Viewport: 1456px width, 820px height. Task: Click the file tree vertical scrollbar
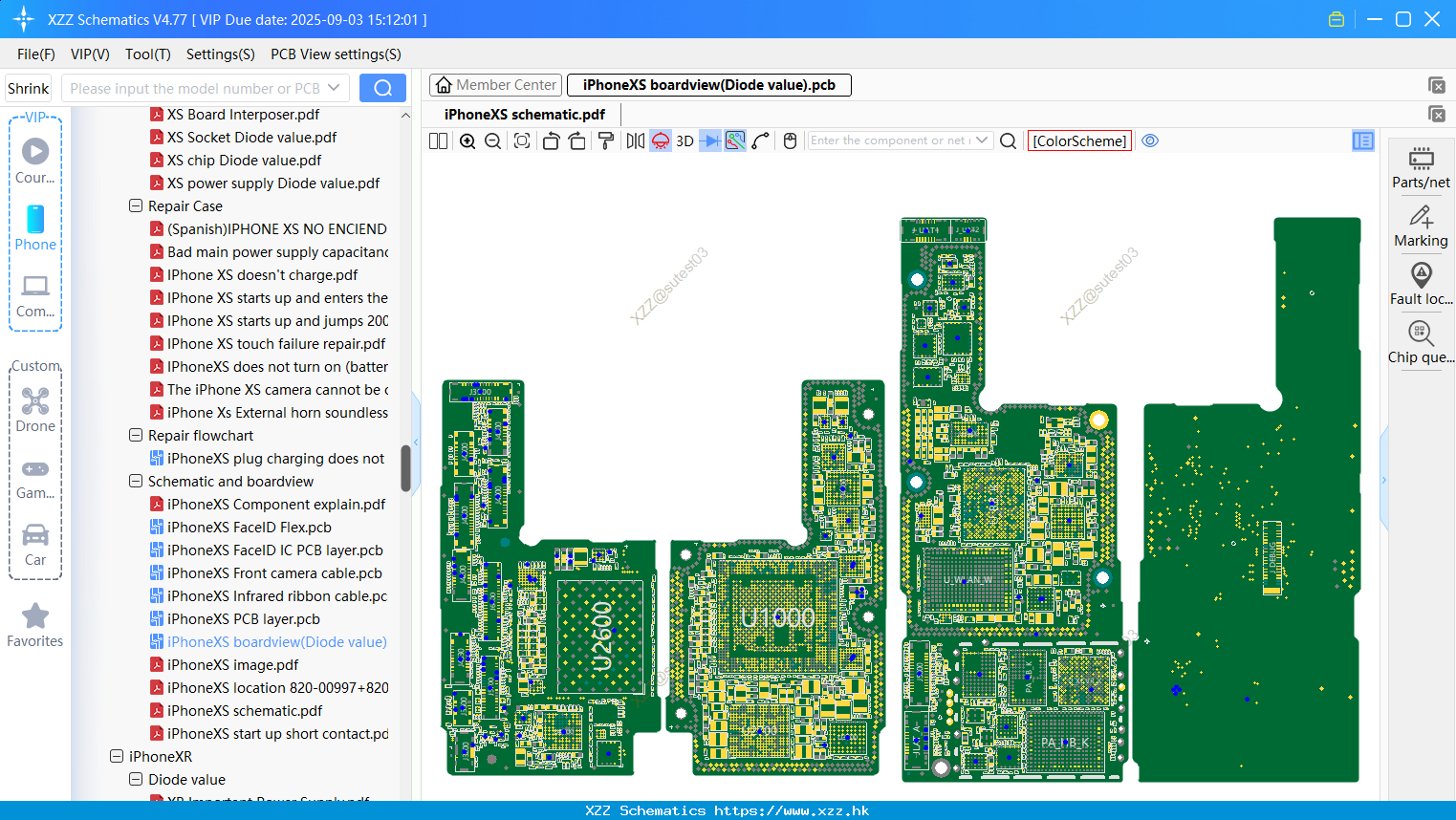(405, 467)
